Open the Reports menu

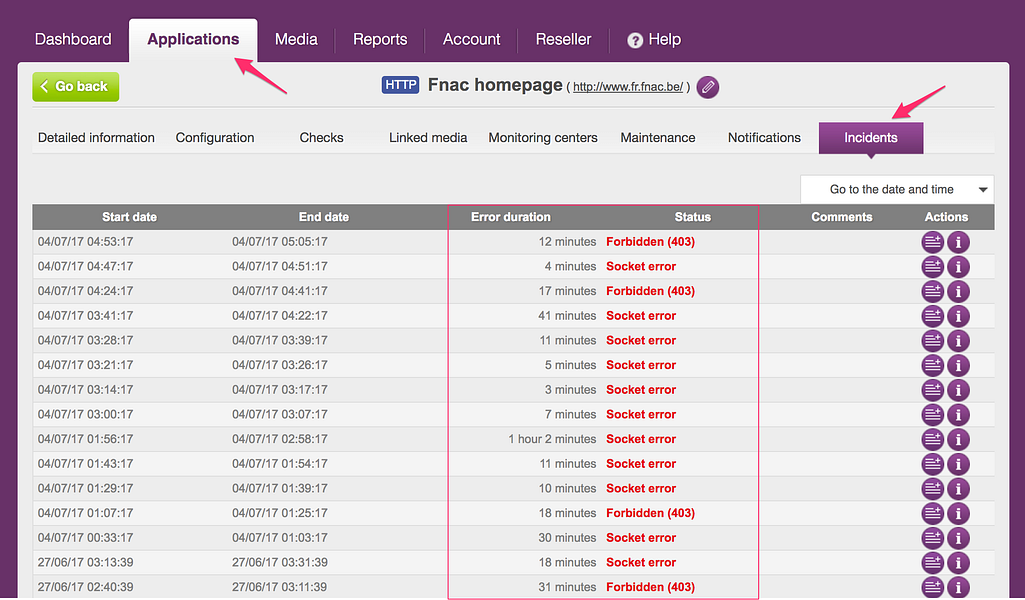point(379,40)
